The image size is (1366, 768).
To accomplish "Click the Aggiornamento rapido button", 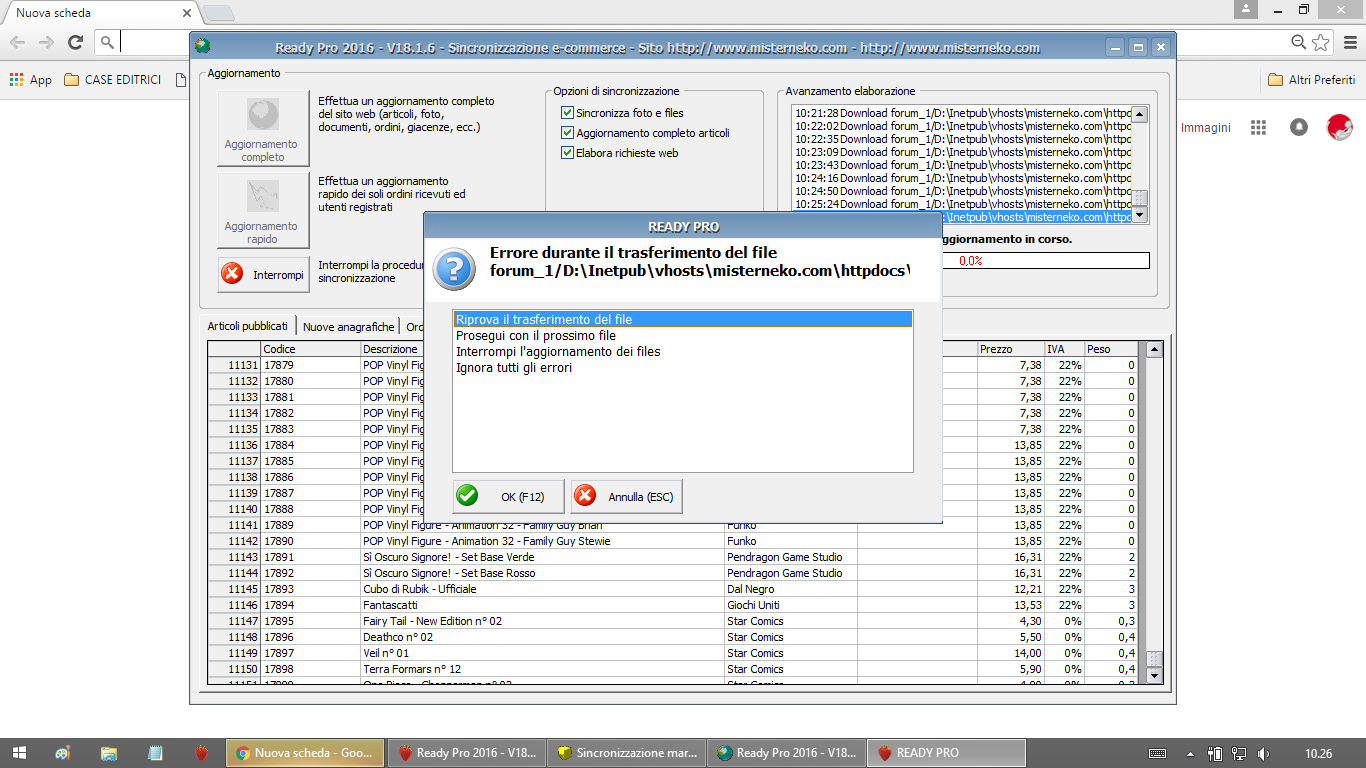I will tap(263, 210).
